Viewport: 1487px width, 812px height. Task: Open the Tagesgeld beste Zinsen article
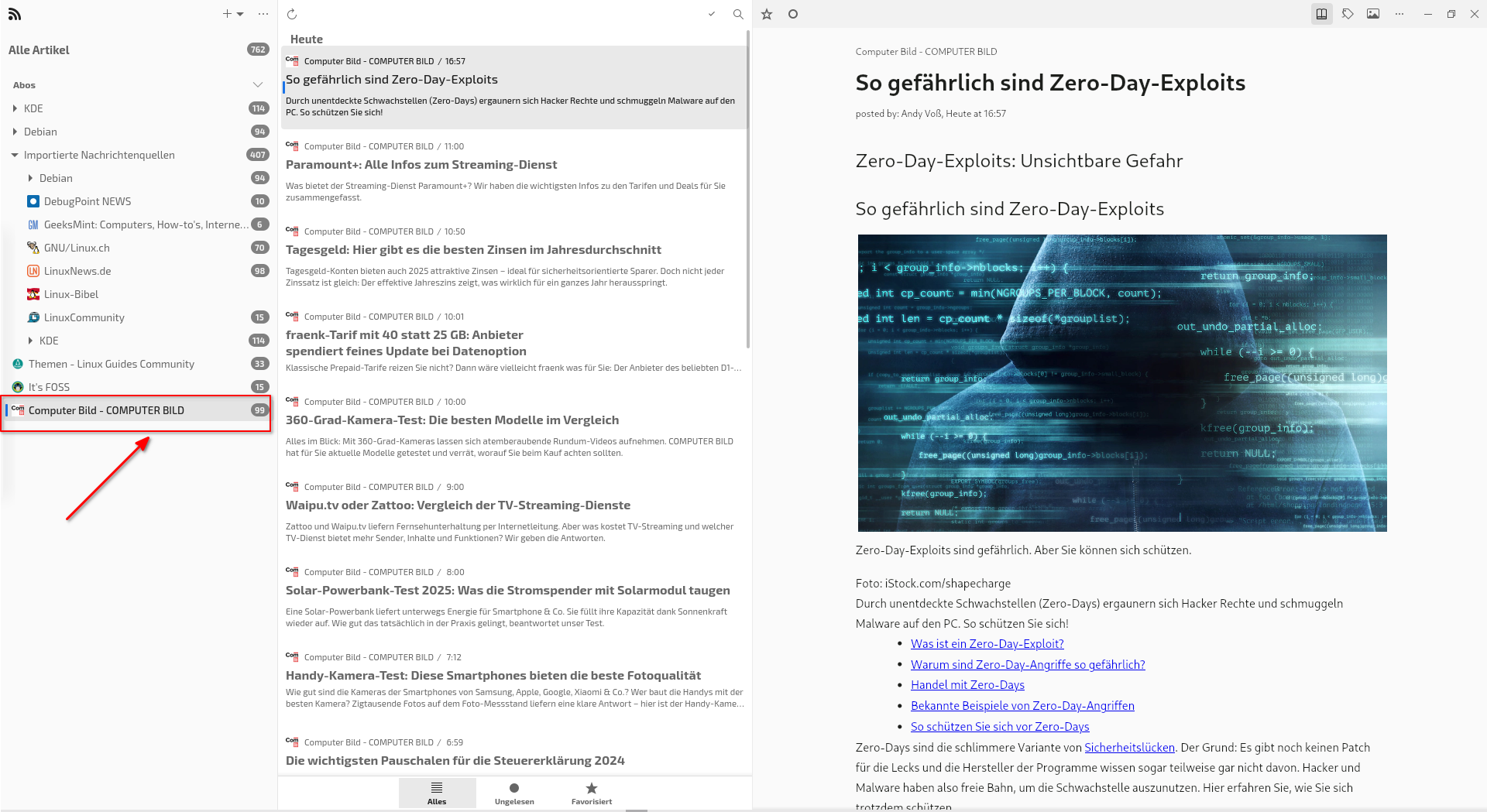tap(514, 257)
